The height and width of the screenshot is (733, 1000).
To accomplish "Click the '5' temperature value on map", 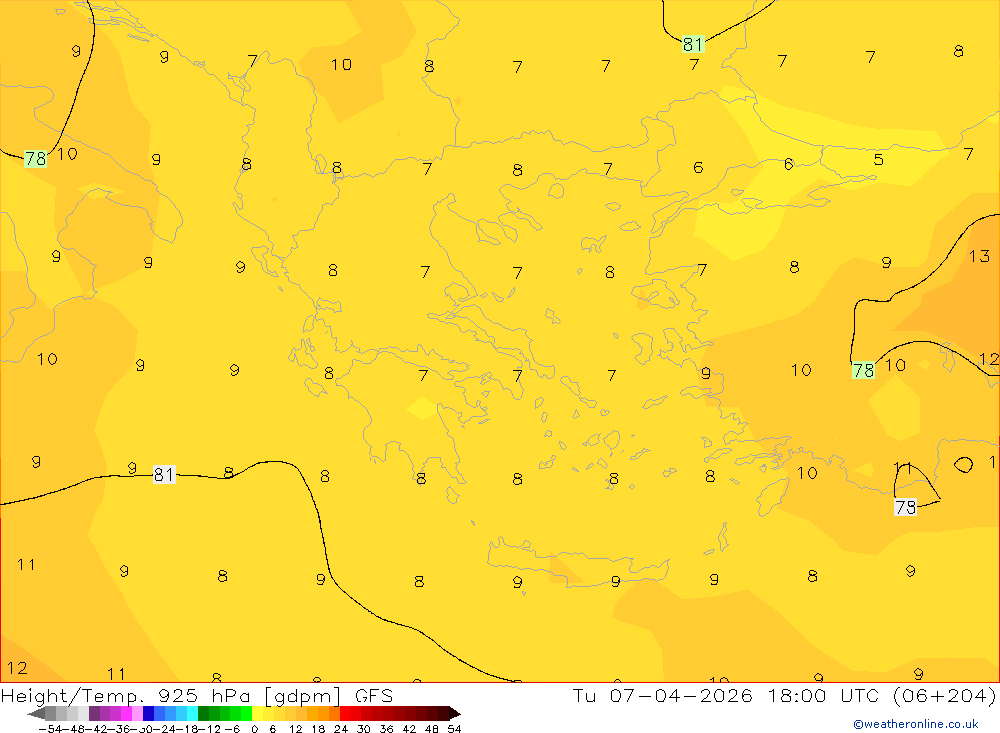I will tap(878, 159).
